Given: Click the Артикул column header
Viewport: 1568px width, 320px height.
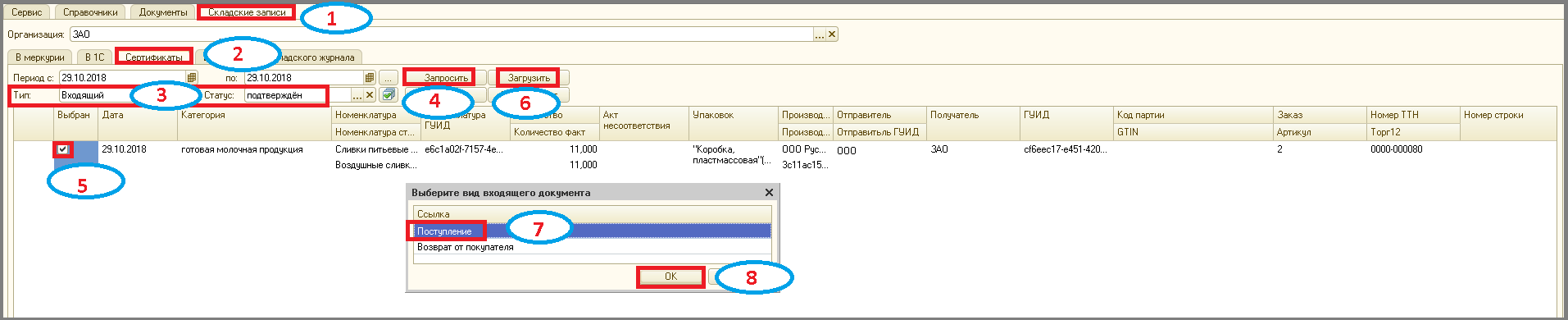Looking at the screenshot, I should [1320, 132].
